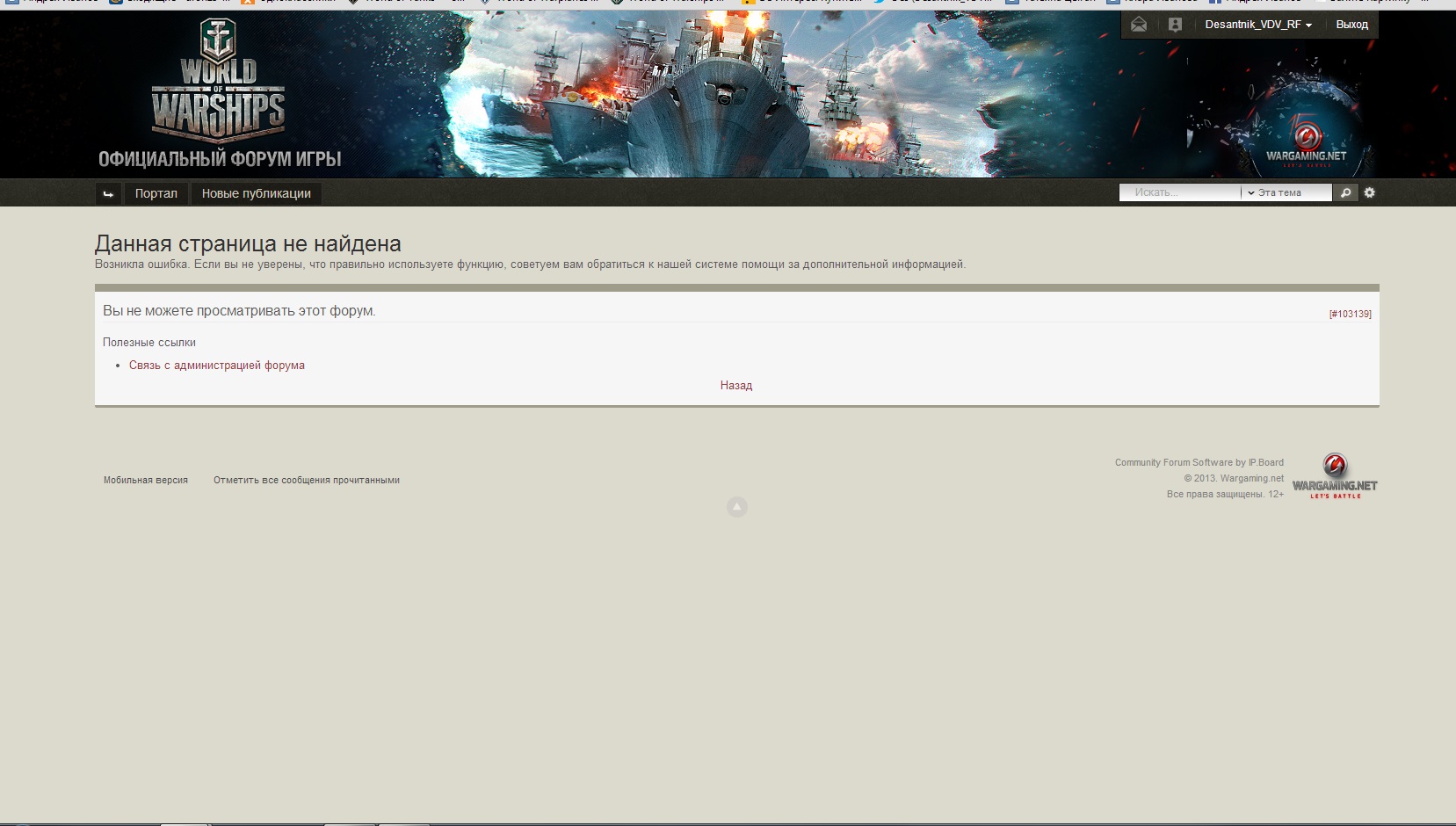Click the © 2013. Wargaming.net copyright text
Screen dimensions: 1456x826
(x=1234, y=478)
